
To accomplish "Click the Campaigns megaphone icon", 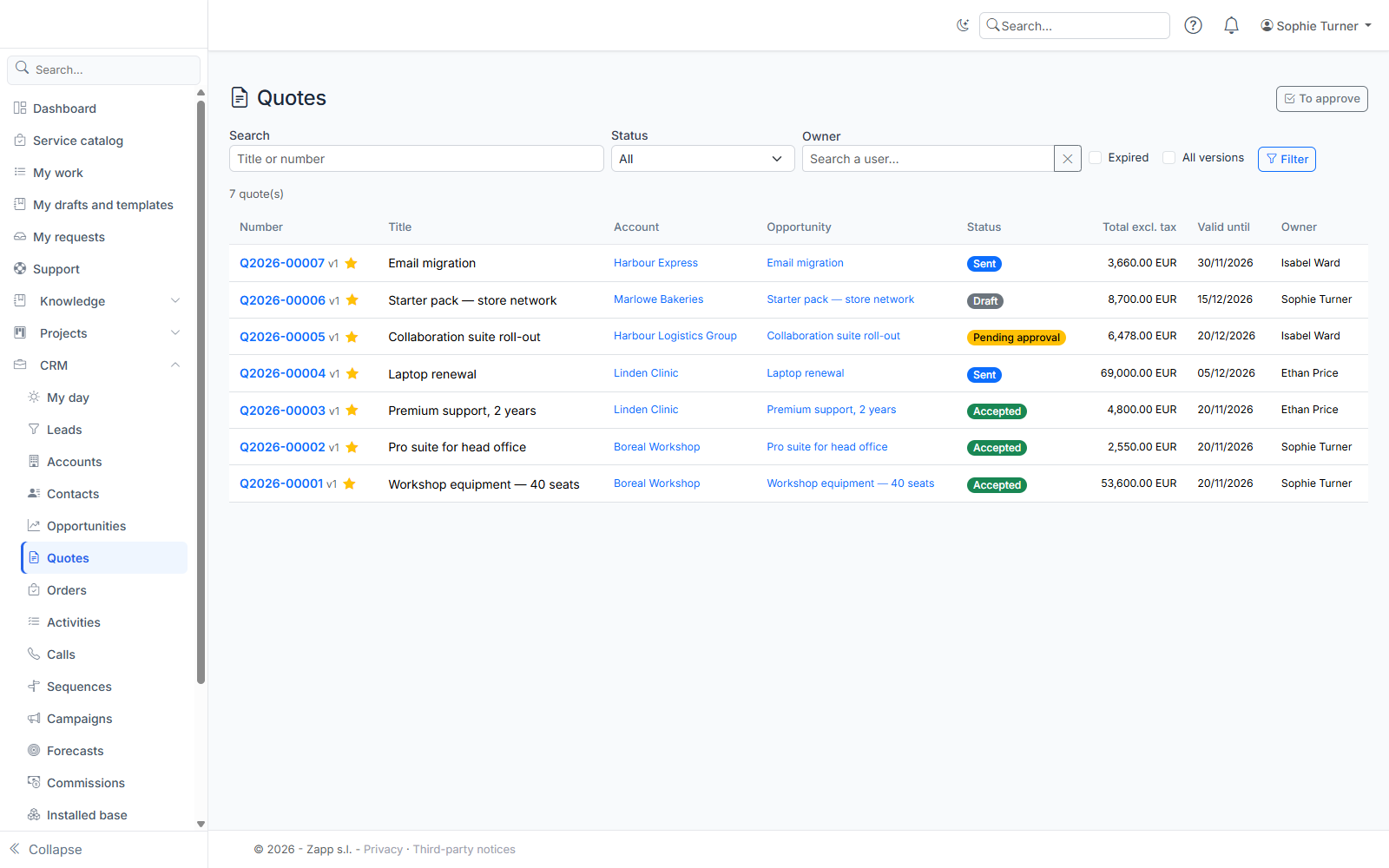I will click(34, 718).
